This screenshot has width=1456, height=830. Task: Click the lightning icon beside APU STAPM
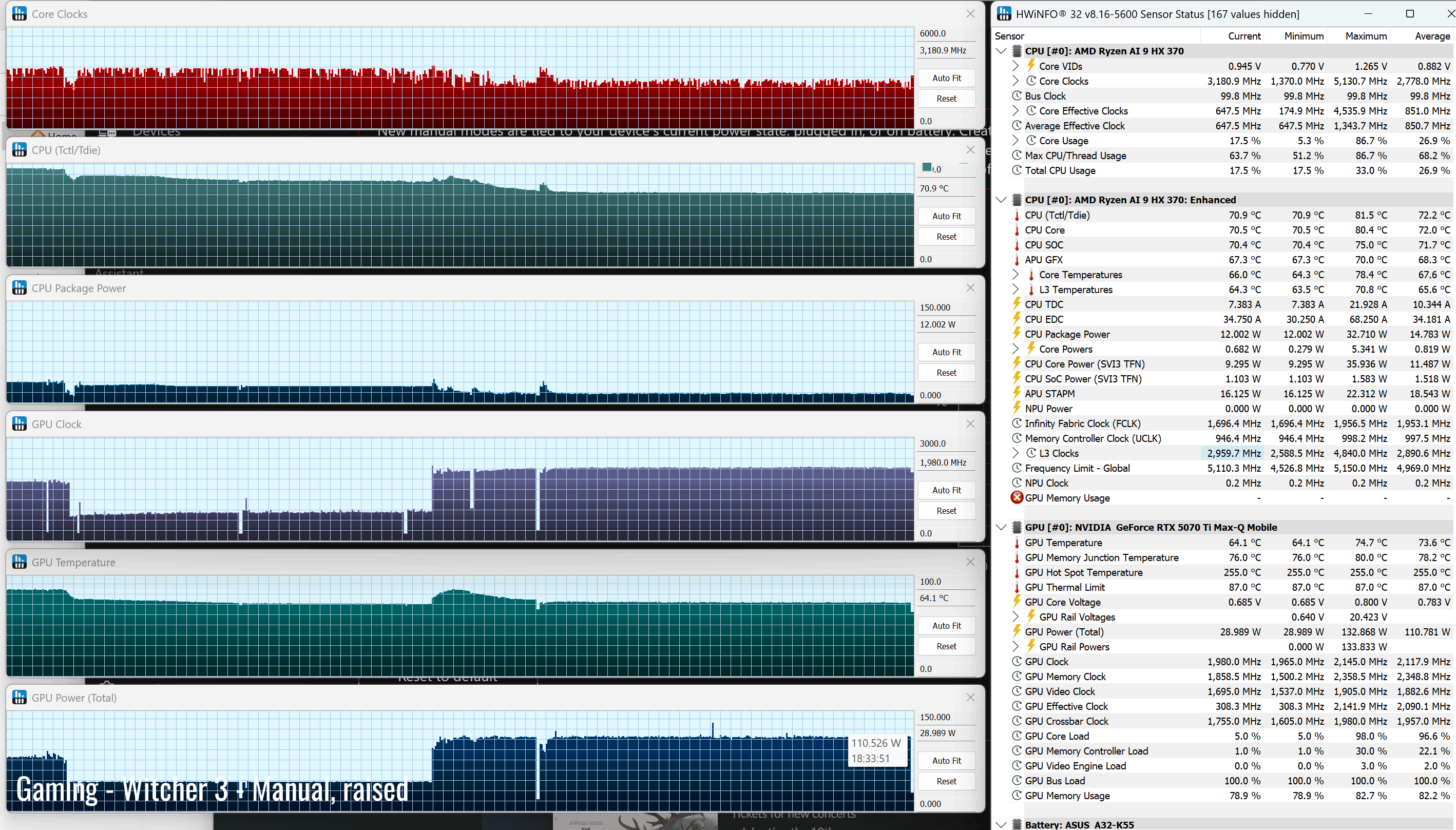[1017, 393]
